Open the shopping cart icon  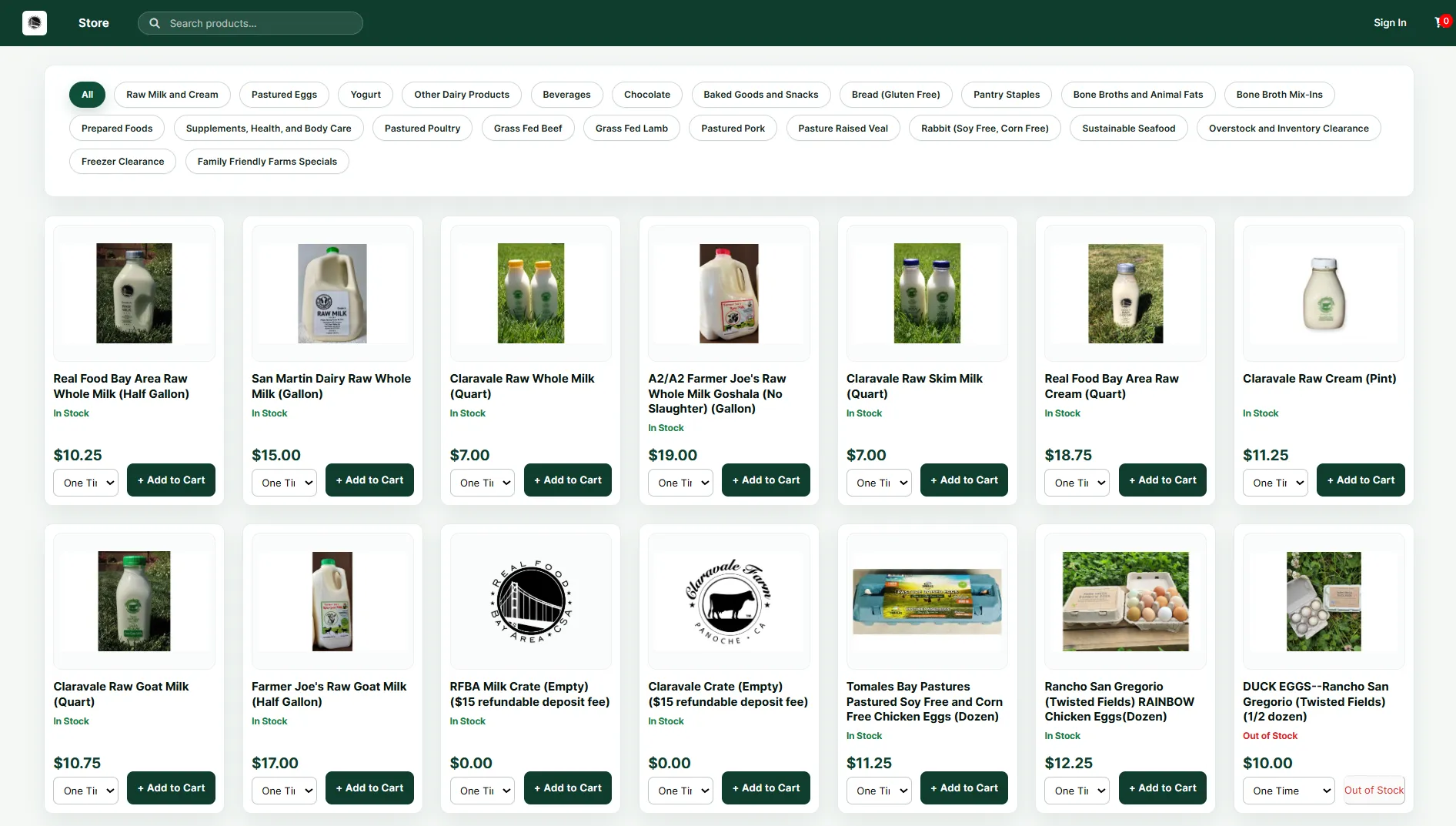click(1441, 22)
